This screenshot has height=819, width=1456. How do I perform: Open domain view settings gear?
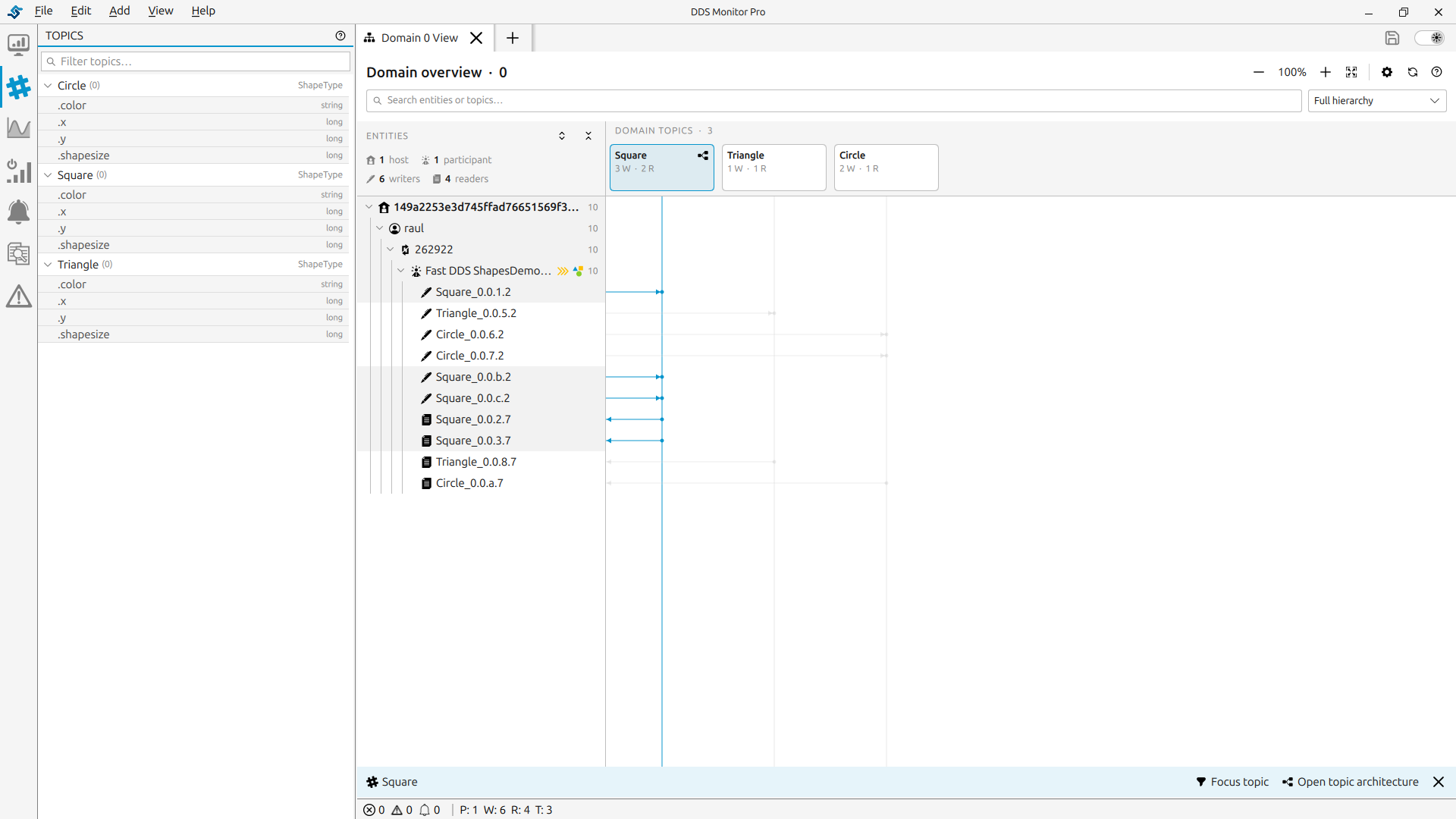pyautogui.click(x=1387, y=72)
